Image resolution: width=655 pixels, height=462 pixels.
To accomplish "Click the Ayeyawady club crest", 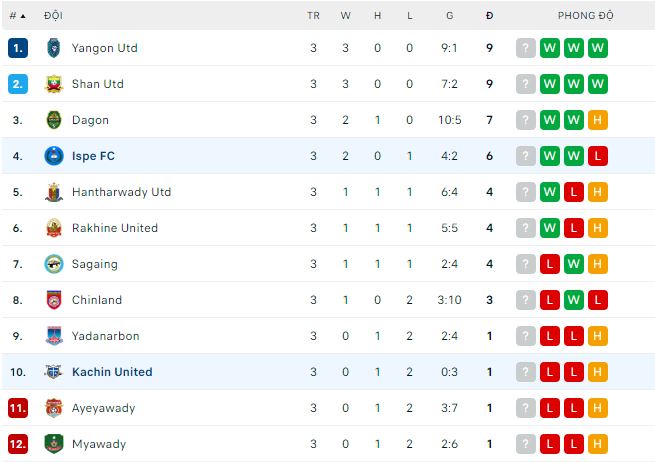I will tap(54, 408).
